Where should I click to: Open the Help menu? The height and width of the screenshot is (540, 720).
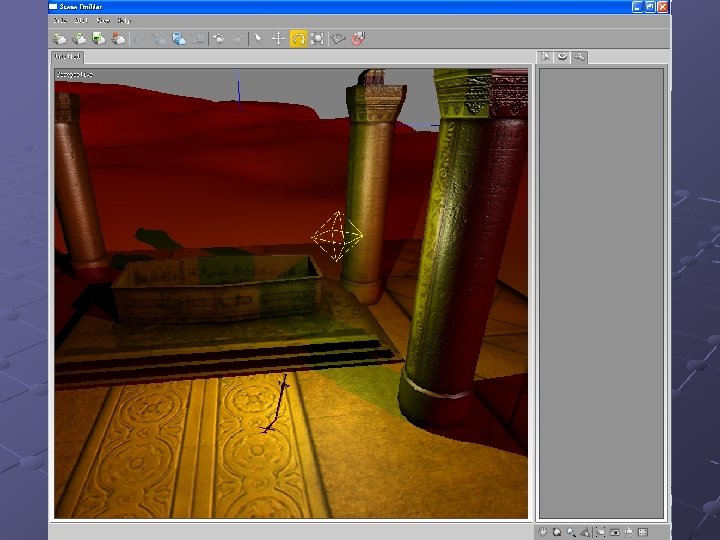pos(124,20)
